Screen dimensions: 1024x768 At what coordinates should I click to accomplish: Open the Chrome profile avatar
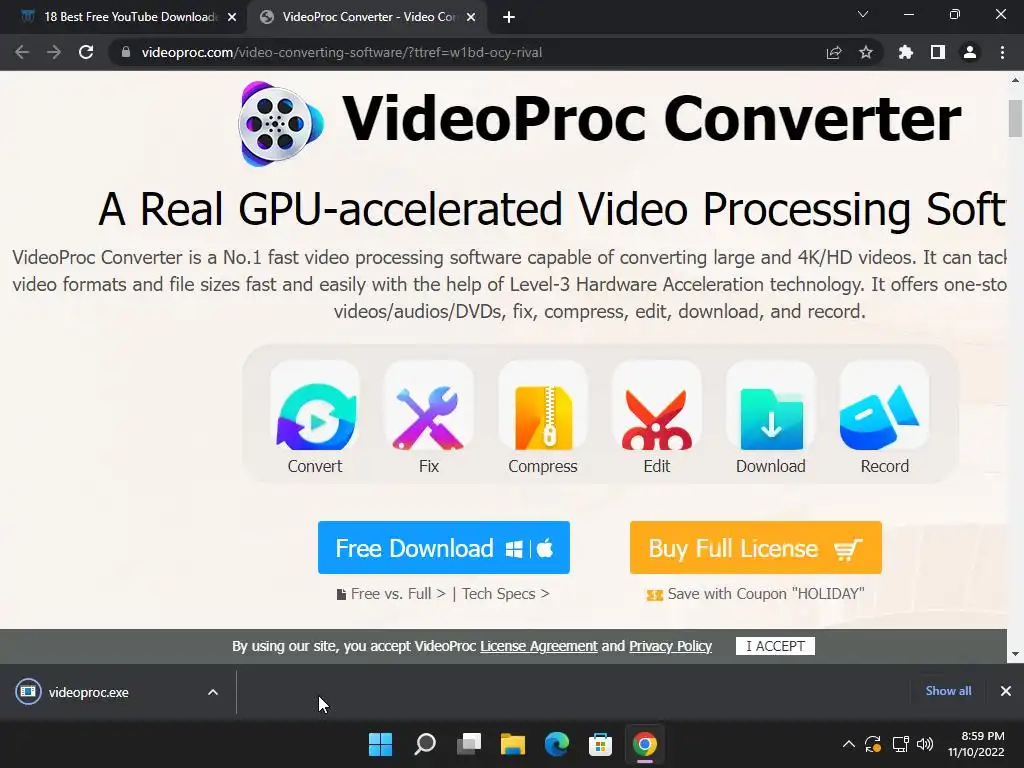pyautogui.click(x=970, y=52)
